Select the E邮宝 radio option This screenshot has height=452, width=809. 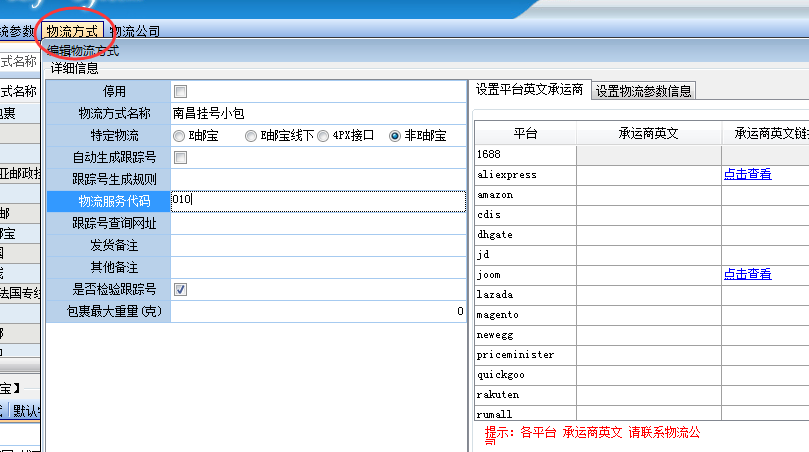pyautogui.click(x=179, y=136)
